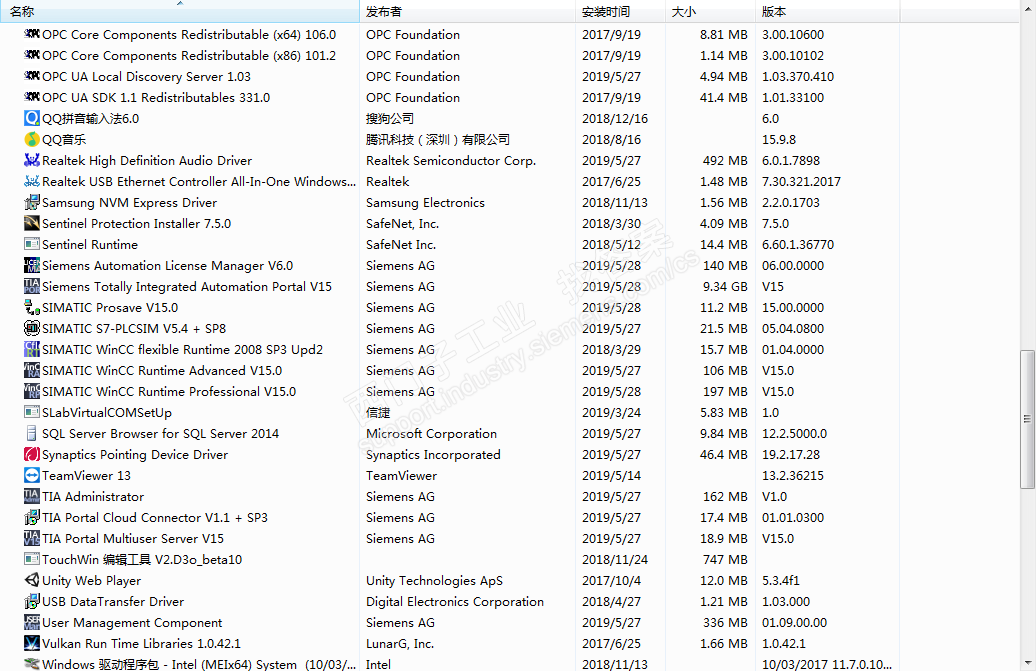This screenshot has width=1036, height=671.
Task: Click version 12.2.5000.0
Action: point(794,433)
